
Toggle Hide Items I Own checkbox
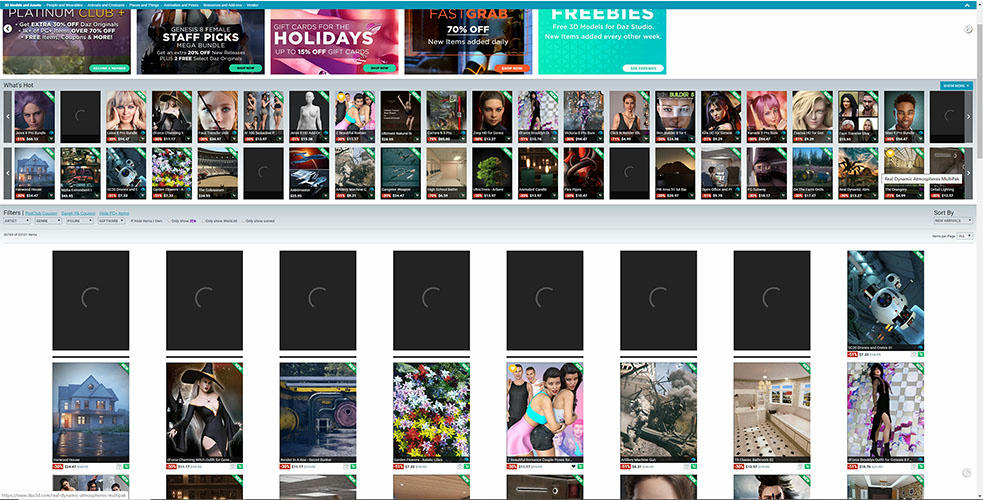click(133, 220)
